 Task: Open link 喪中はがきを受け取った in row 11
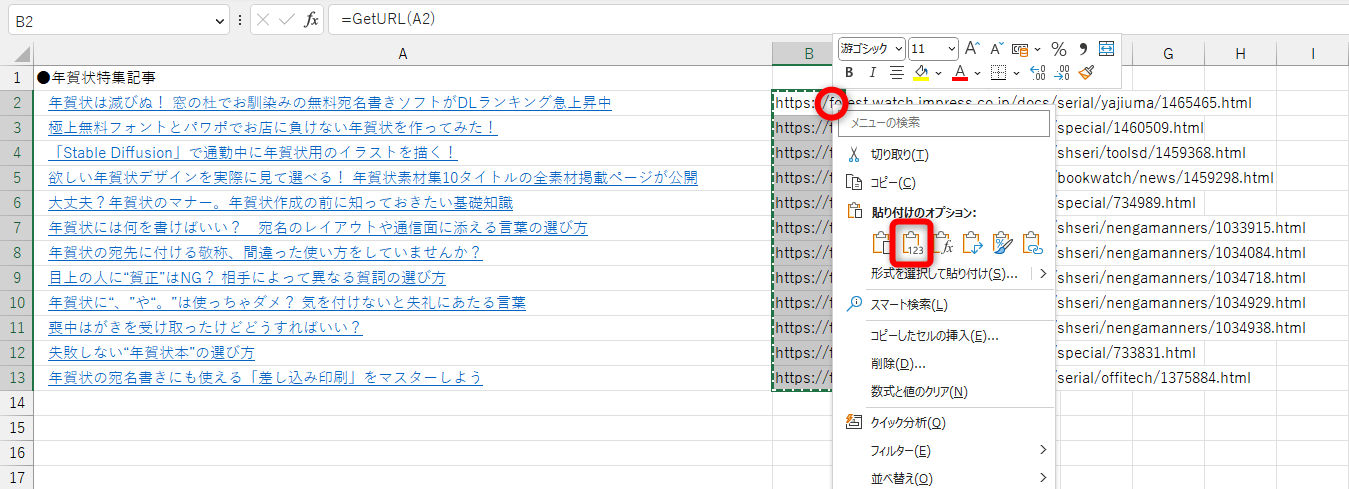pos(205,328)
